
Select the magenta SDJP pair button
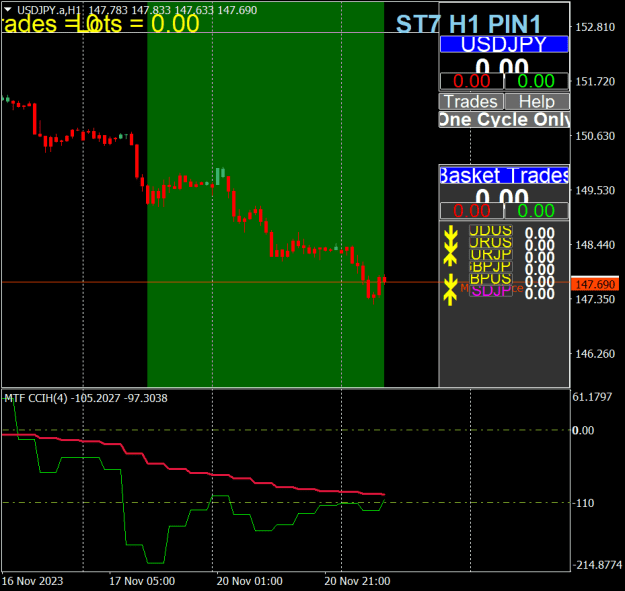491,291
